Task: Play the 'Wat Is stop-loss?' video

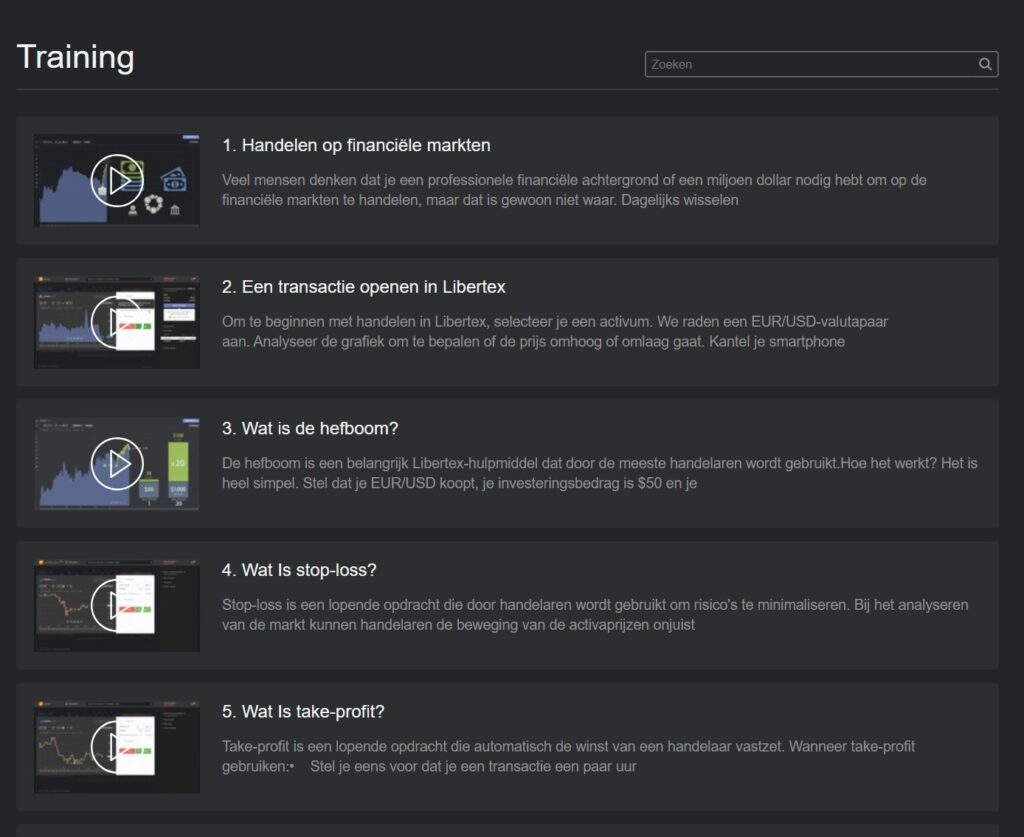Action: pos(117,606)
